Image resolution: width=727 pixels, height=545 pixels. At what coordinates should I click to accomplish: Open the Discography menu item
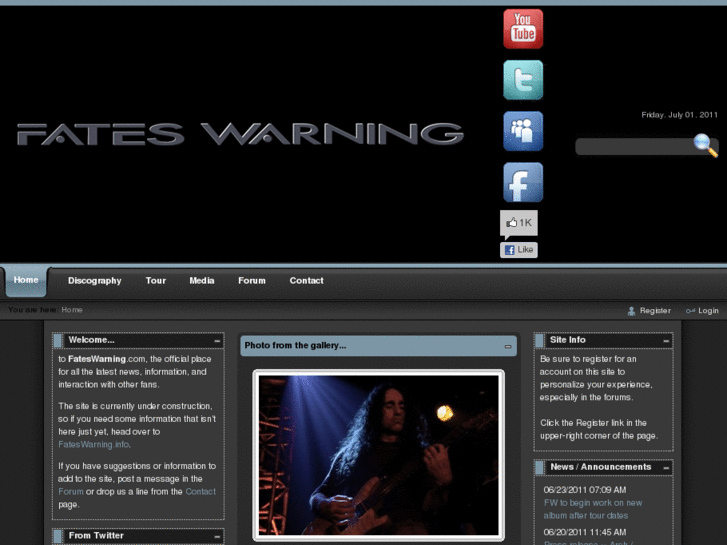coord(95,281)
